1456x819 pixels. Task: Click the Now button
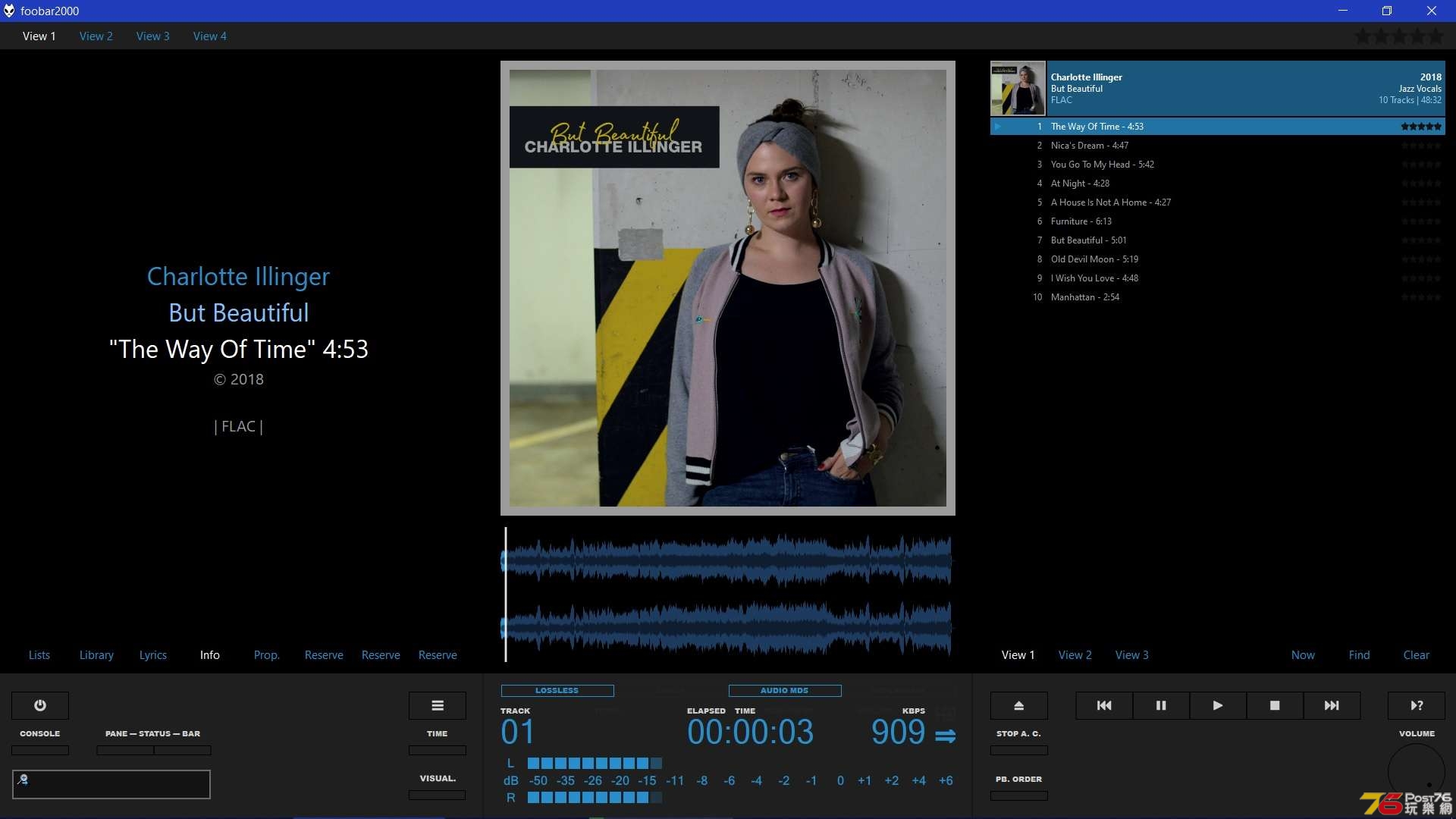point(1304,654)
